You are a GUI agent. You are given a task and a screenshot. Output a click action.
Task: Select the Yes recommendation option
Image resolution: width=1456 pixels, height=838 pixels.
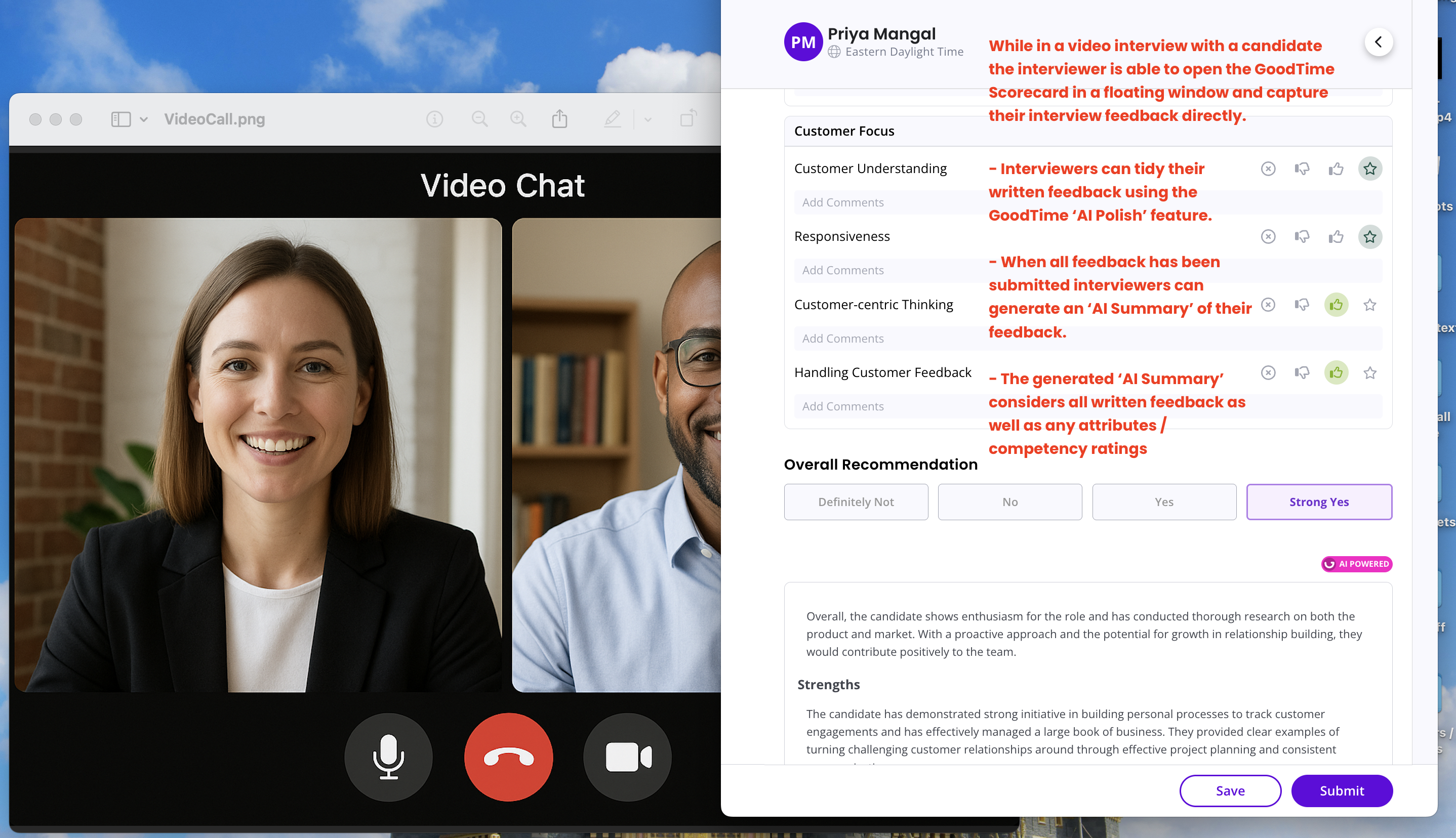(x=1163, y=502)
